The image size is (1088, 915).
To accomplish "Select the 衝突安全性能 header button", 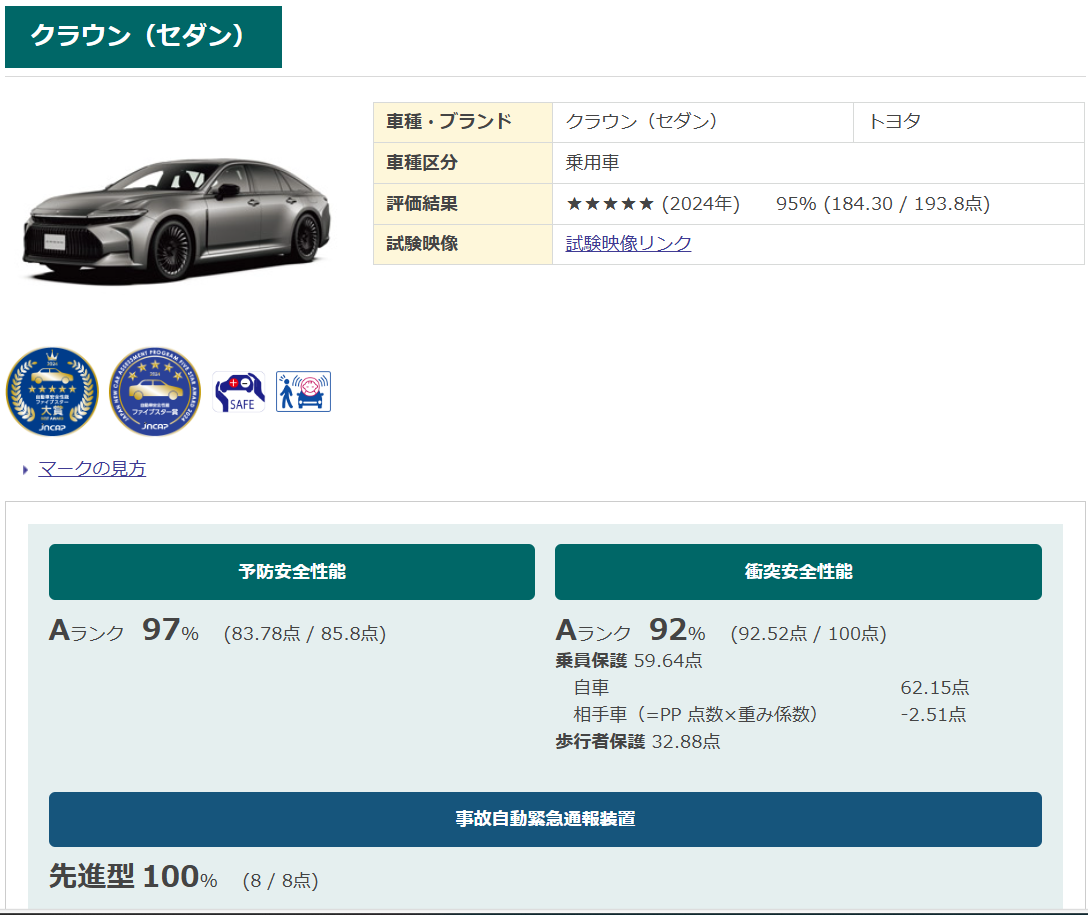I will point(798,572).
